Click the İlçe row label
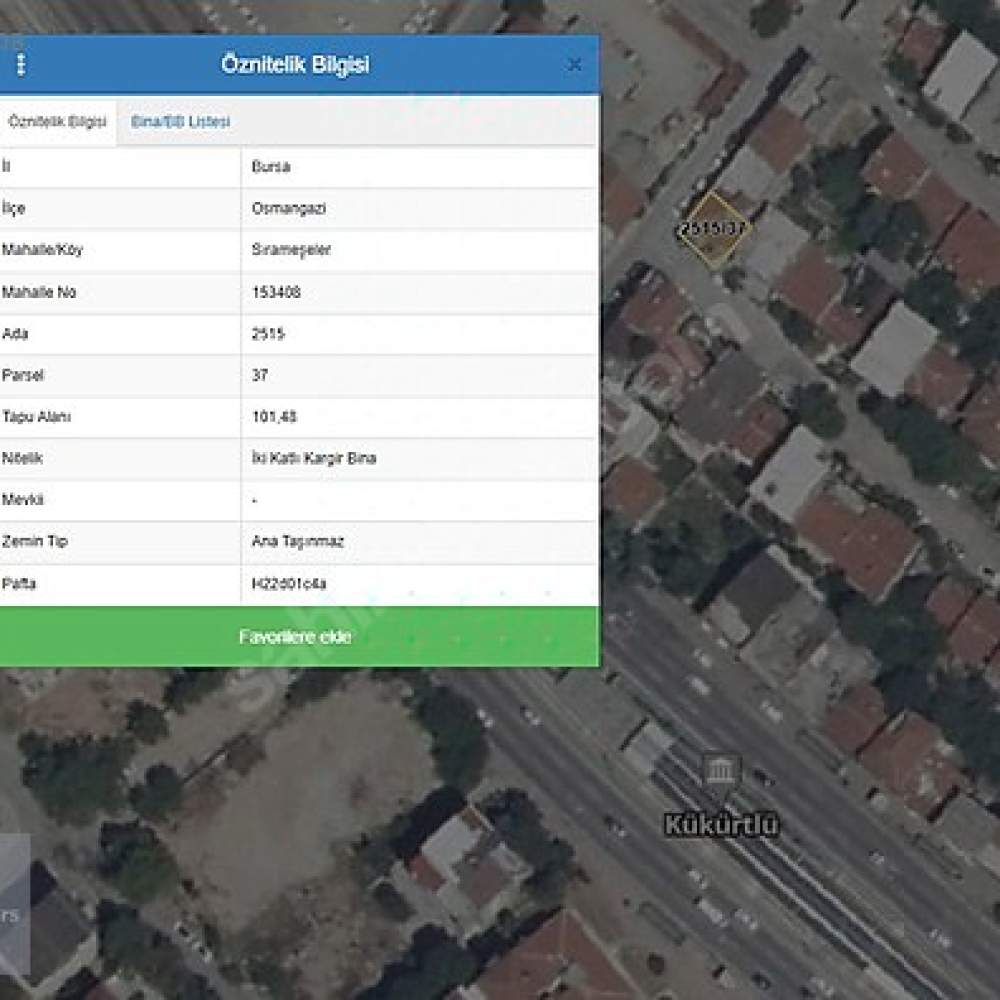1000x1000 pixels. point(13,208)
